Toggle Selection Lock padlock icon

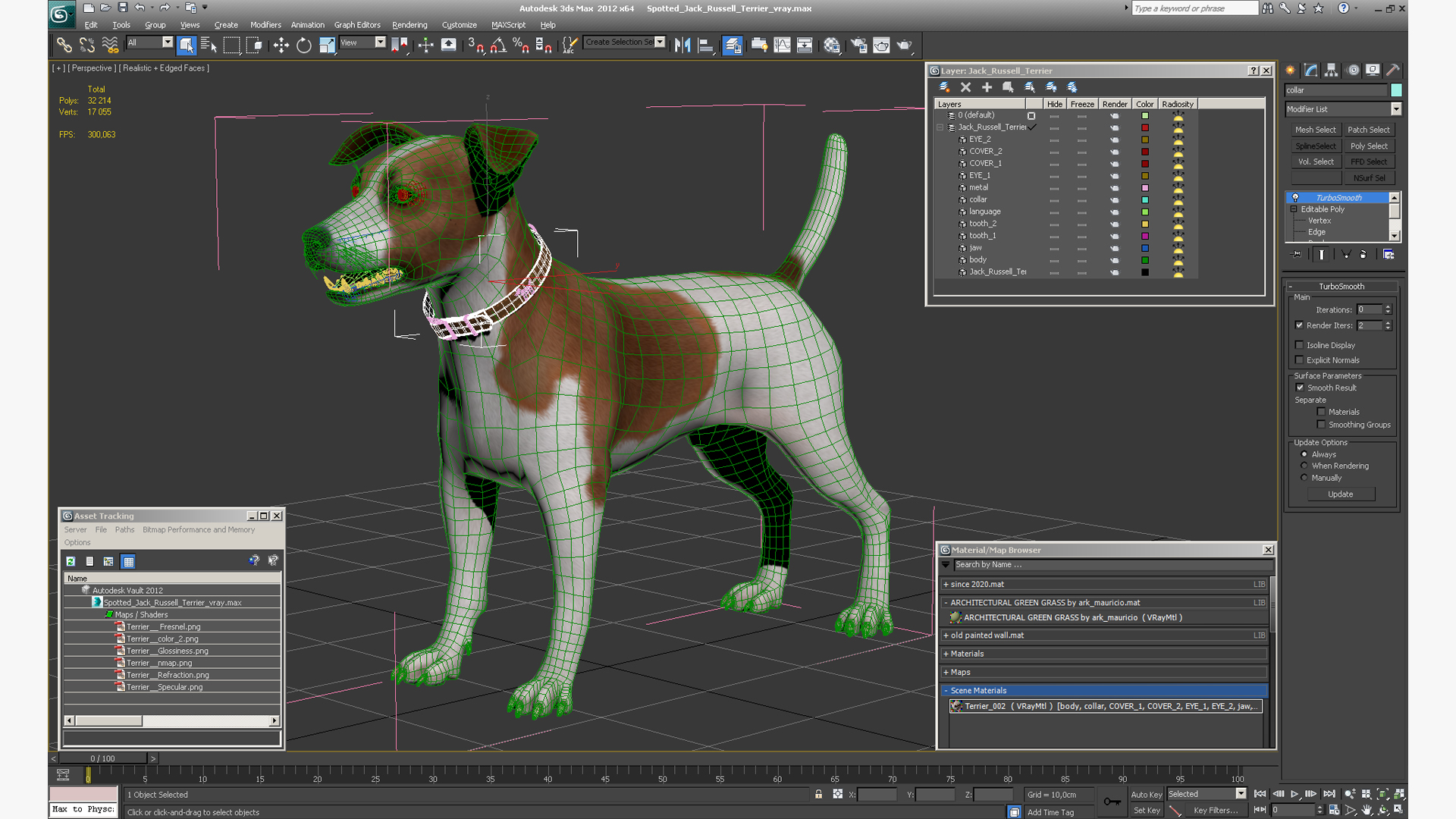tap(819, 794)
